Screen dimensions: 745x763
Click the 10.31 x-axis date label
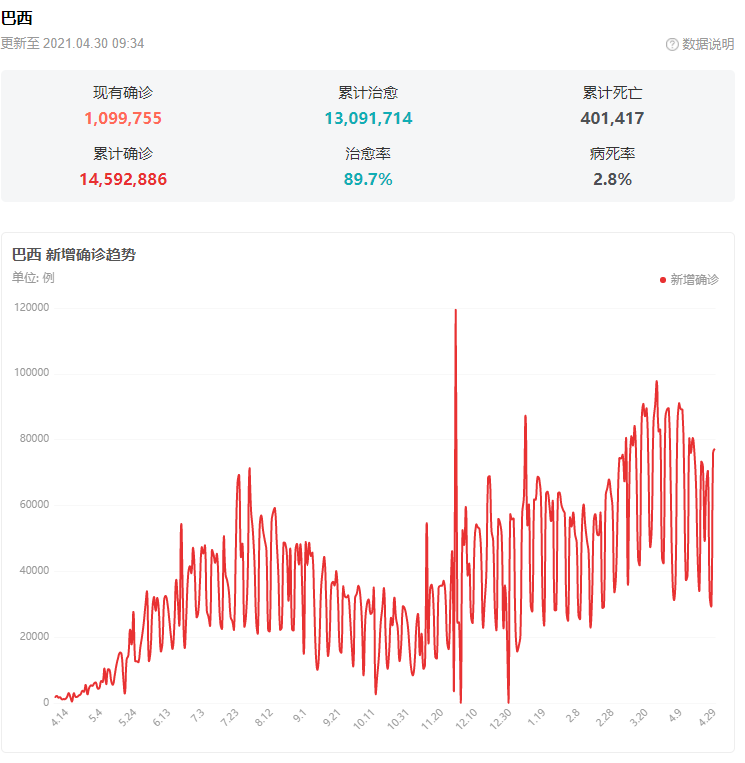click(398, 719)
